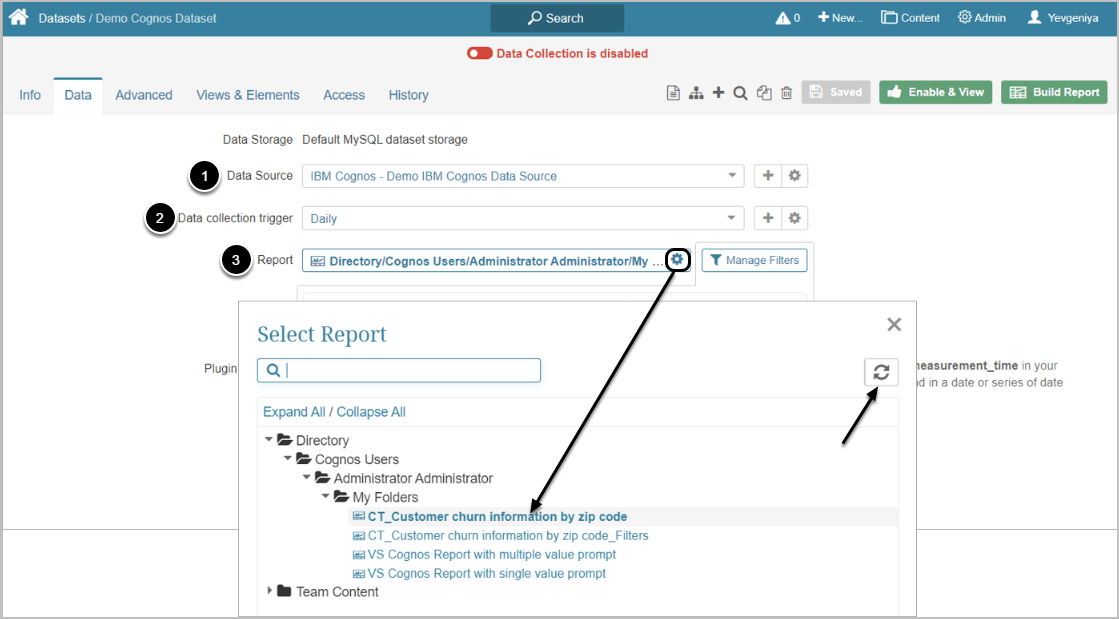Image resolution: width=1119 pixels, height=619 pixels.
Task: Click the Saved button
Action: click(836, 92)
